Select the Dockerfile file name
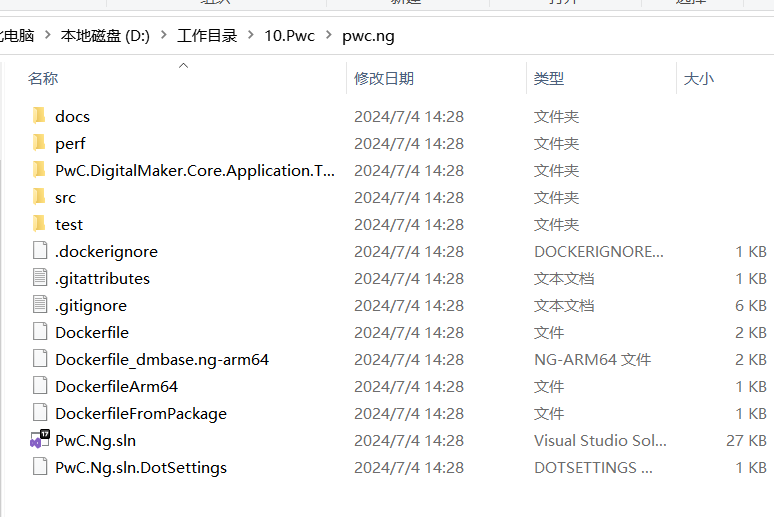Viewport: 774px width, 517px height. [x=92, y=332]
